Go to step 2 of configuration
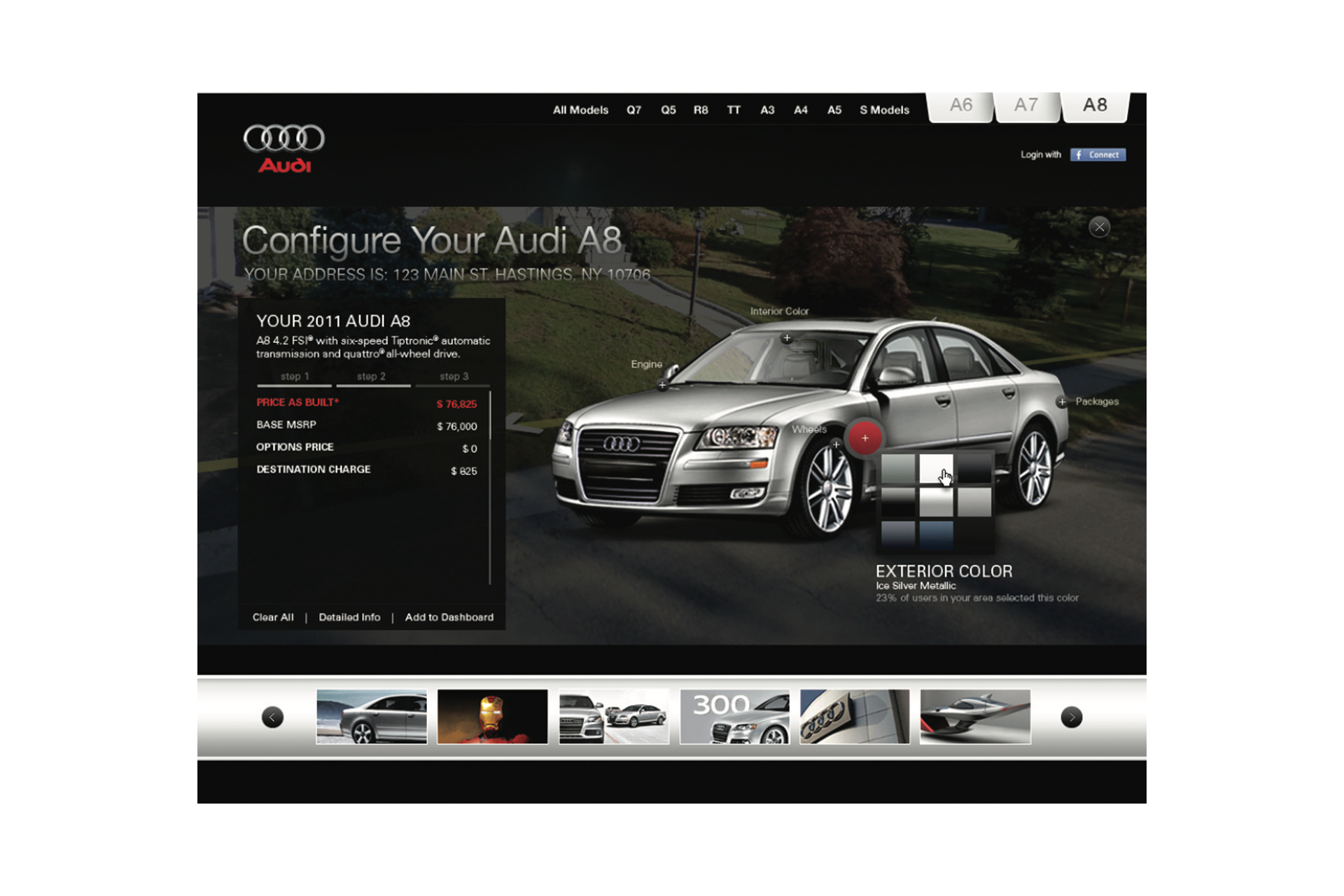The width and height of the screenshot is (1344, 896). (x=372, y=377)
